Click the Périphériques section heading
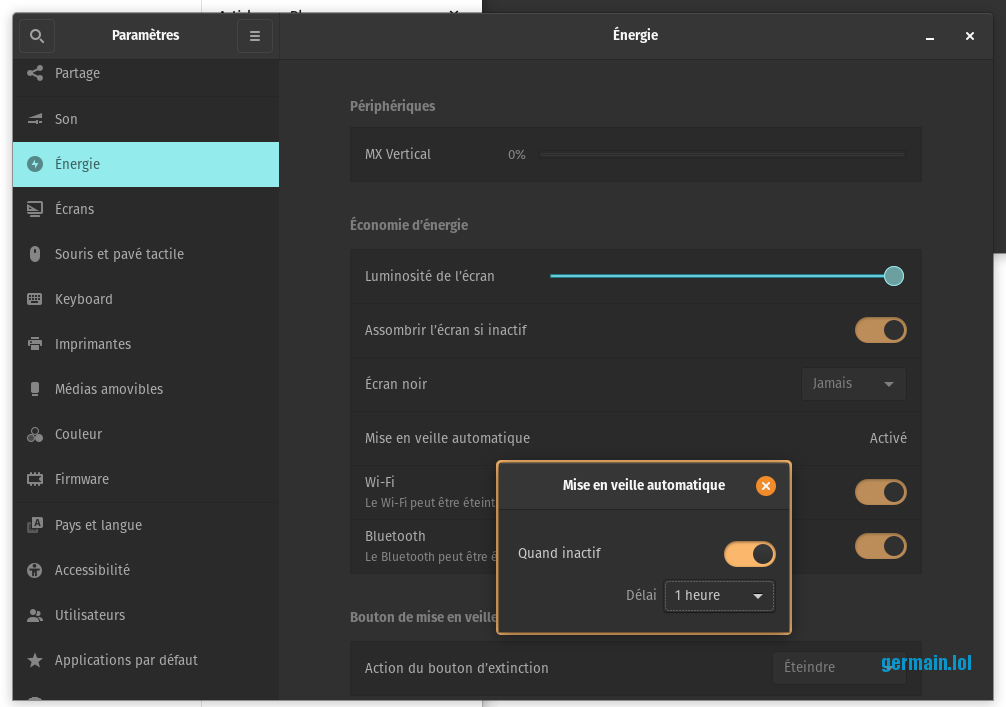Screen dimensions: 1006x707 tap(393, 106)
